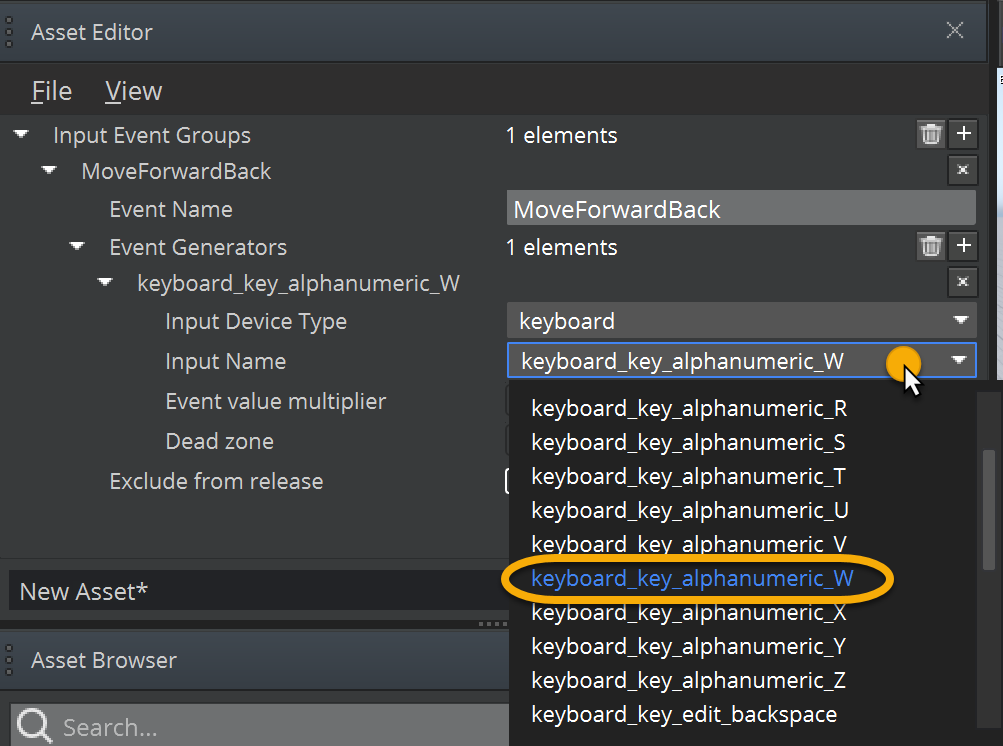Click the Asset Browser search magnifier icon
Viewport: 1003px width, 746px height.
35,724
